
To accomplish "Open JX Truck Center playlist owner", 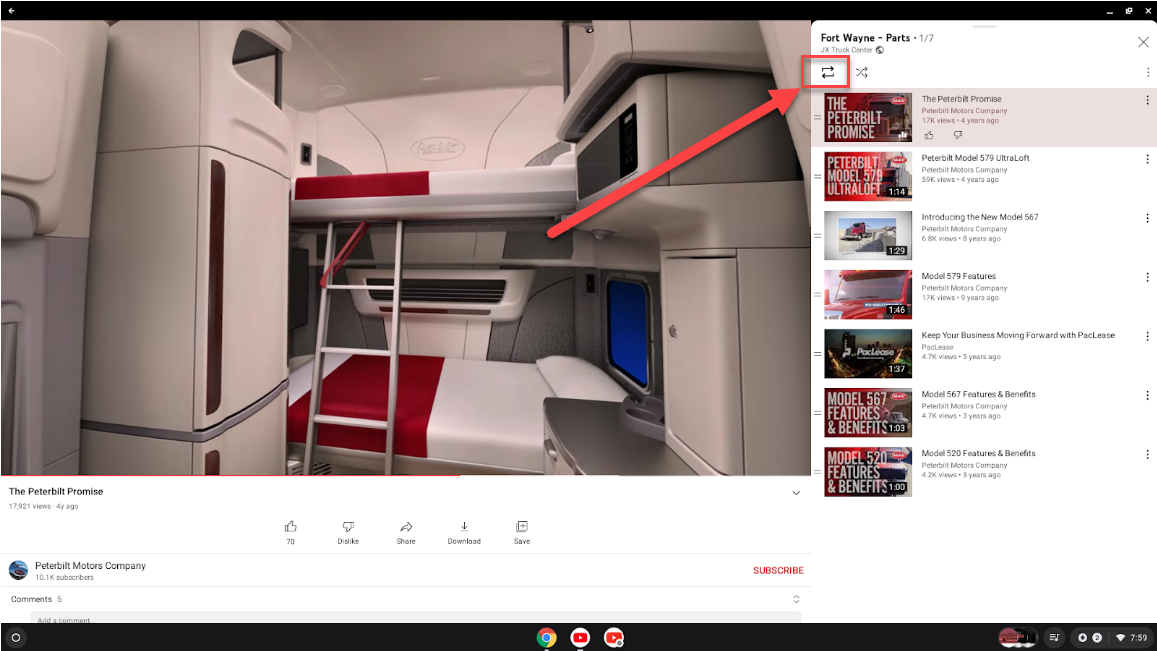I will pos(846,50).
